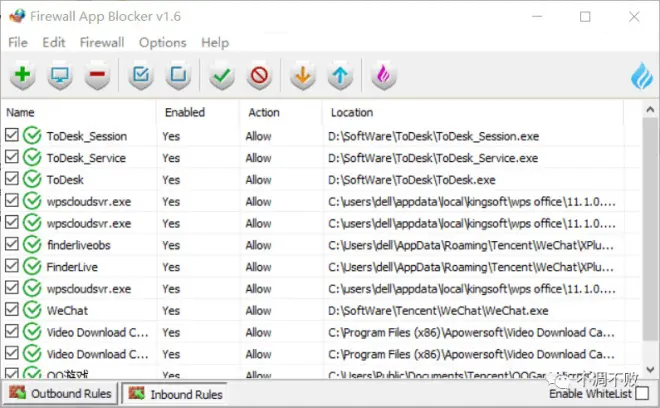
Task: Click the Enable (checked box) toolbar icon
Action: pos(141,76)
